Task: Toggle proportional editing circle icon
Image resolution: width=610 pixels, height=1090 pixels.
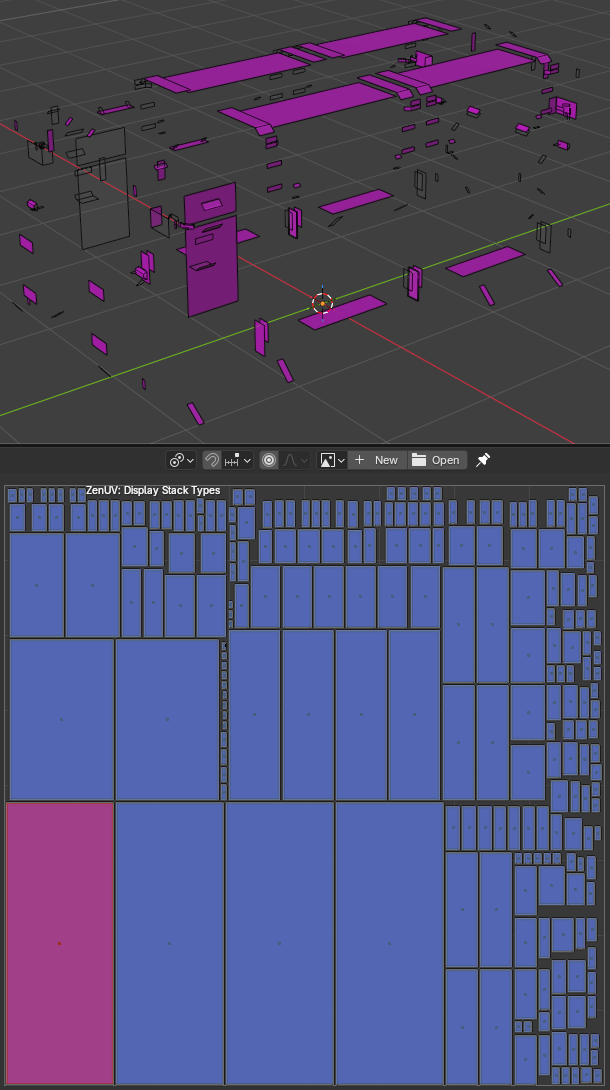Action: pos(269,460)
